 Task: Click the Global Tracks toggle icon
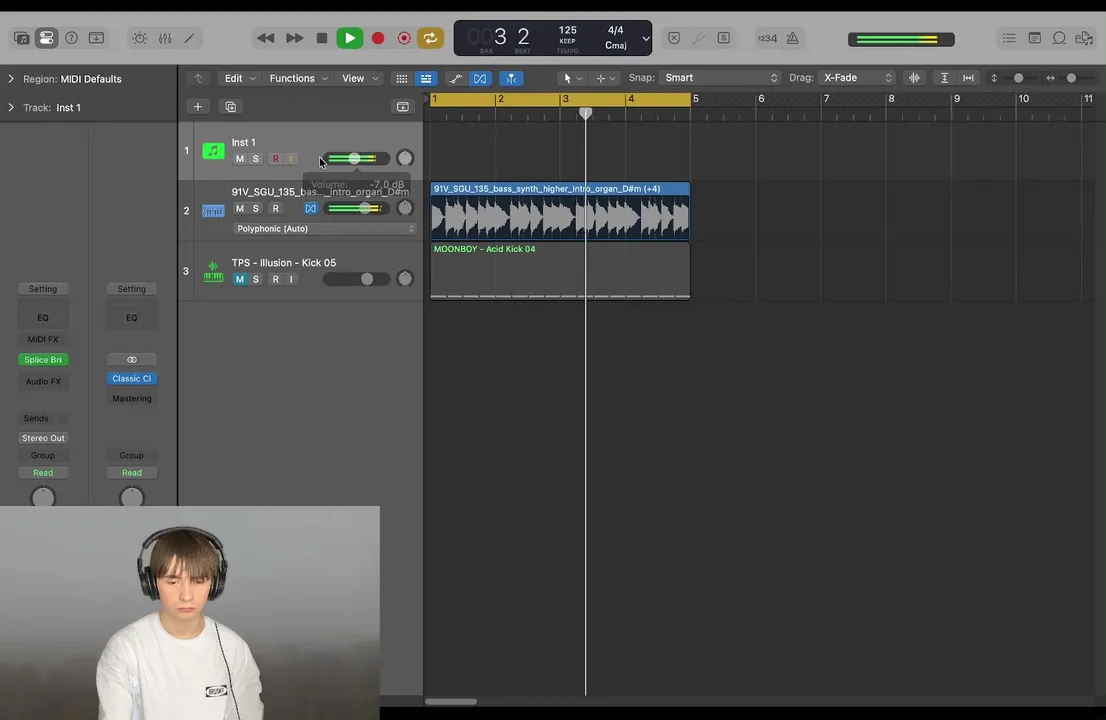coord(403,106)
